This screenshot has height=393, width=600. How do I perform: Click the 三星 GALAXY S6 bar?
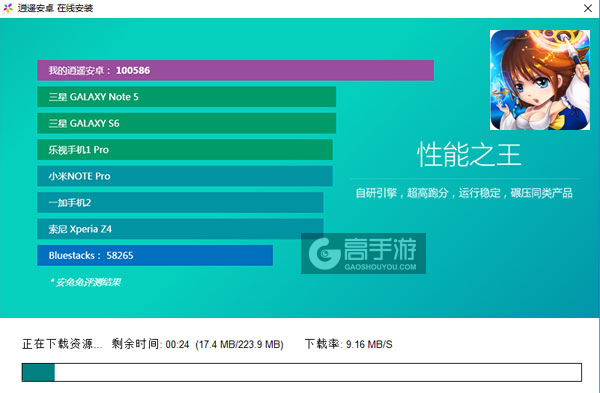[186, 123]
